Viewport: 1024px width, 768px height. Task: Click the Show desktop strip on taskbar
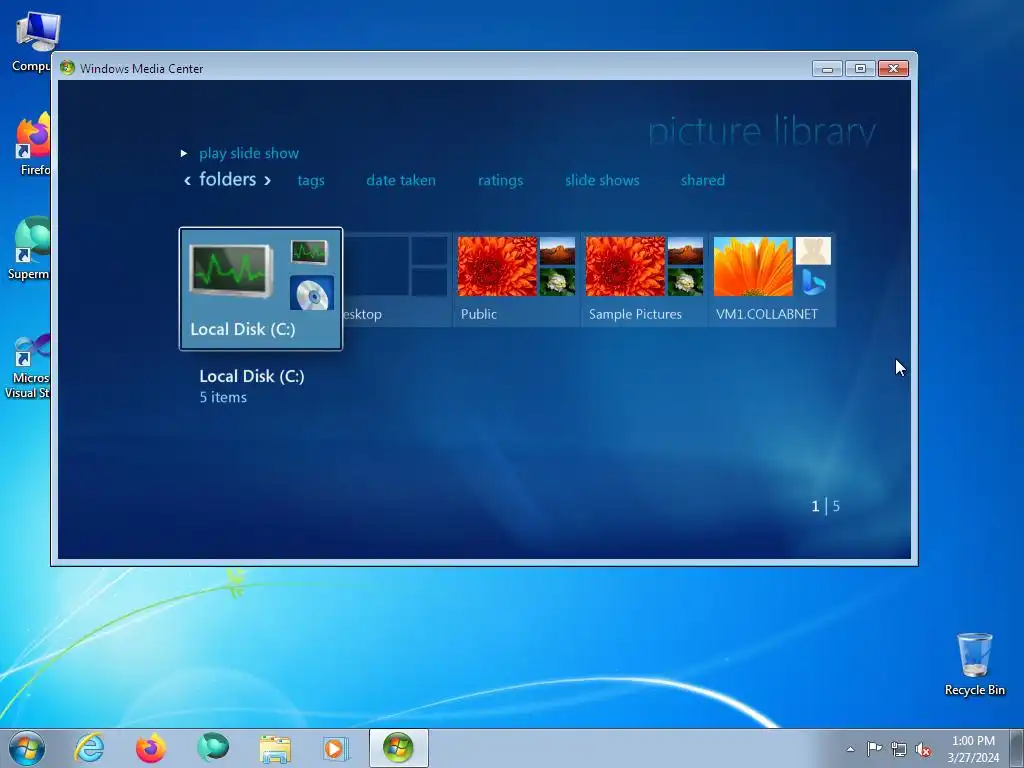pos(1016,748)
